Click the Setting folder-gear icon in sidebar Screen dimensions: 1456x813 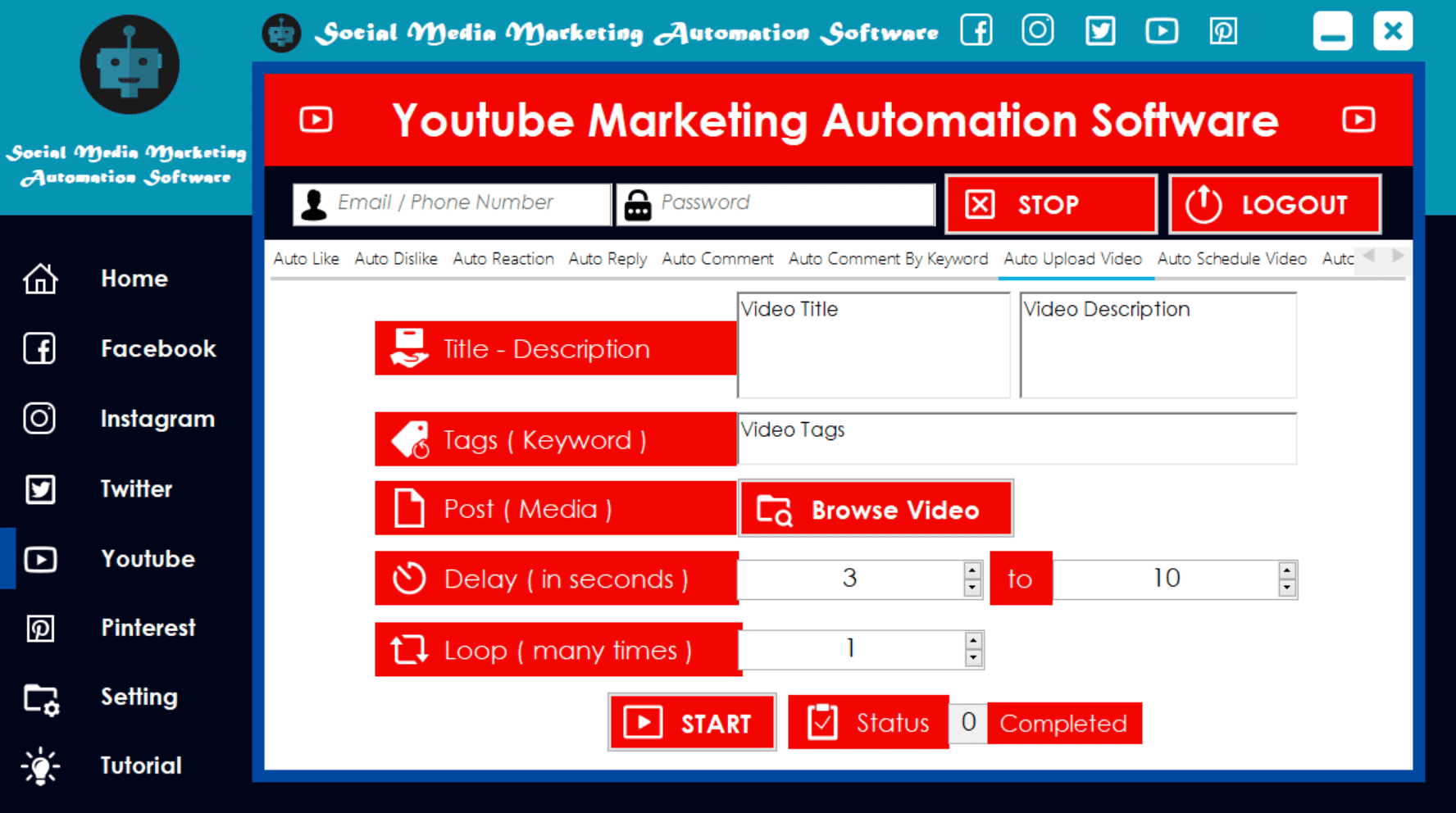(x=41, y=699)
